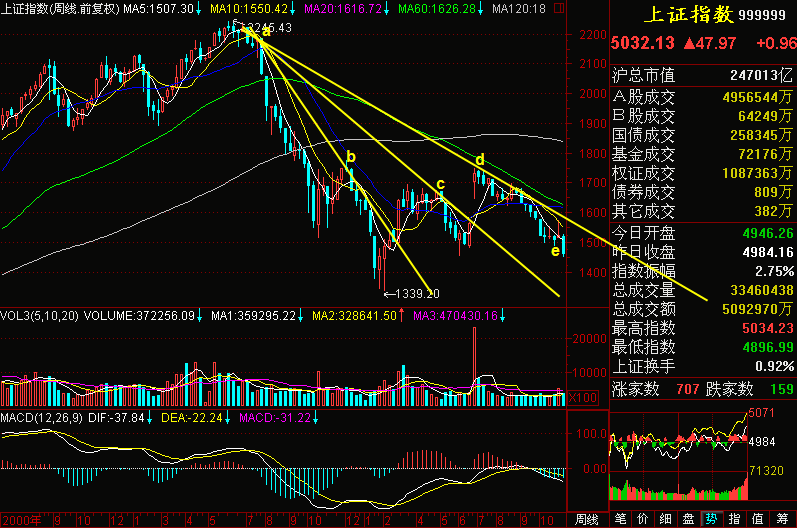797x528 pixels.
Task: Click the X100 volume multiplier label
Action: 583,397
